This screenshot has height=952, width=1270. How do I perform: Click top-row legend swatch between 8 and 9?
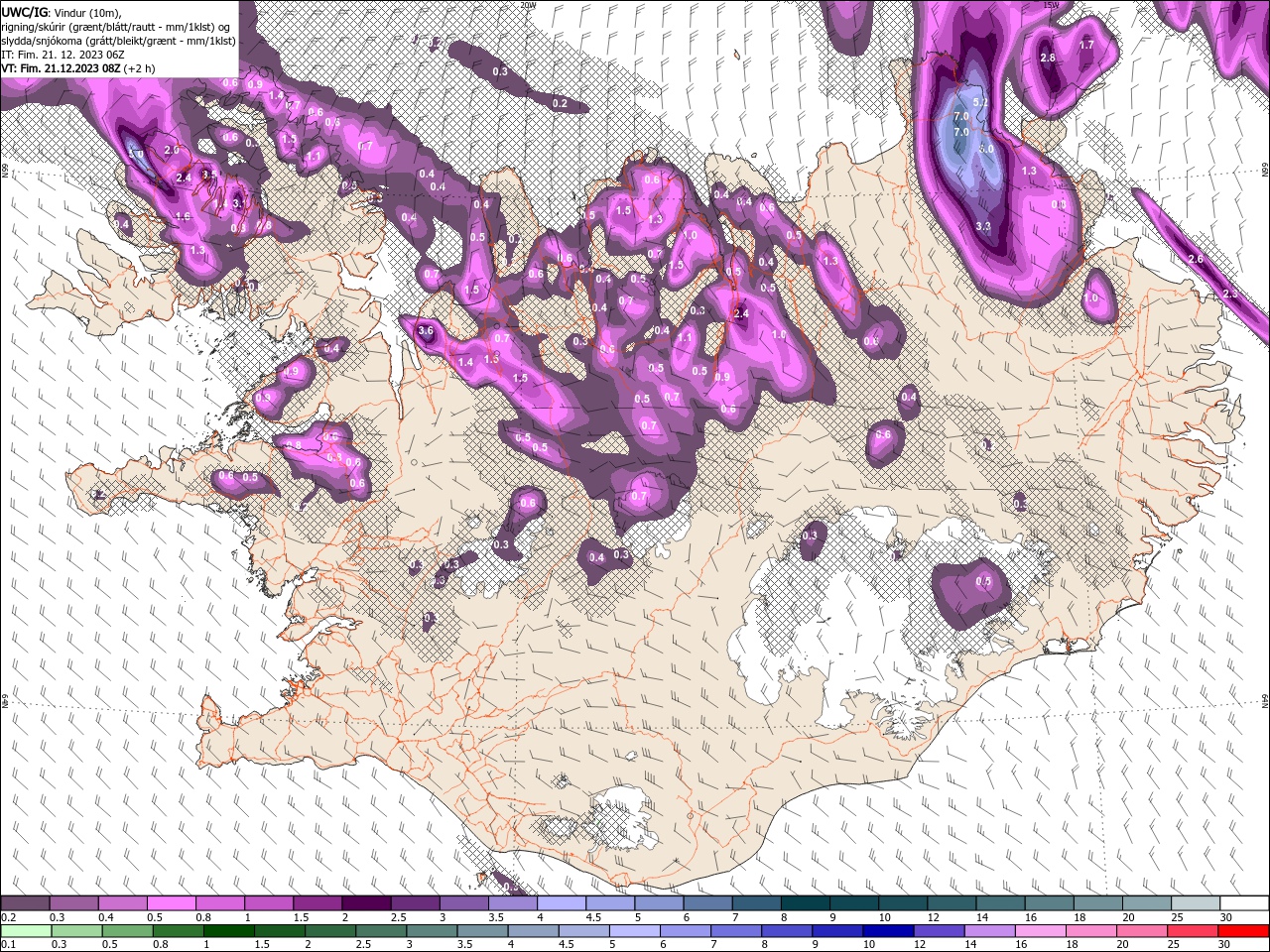click(x=806, y=903)
